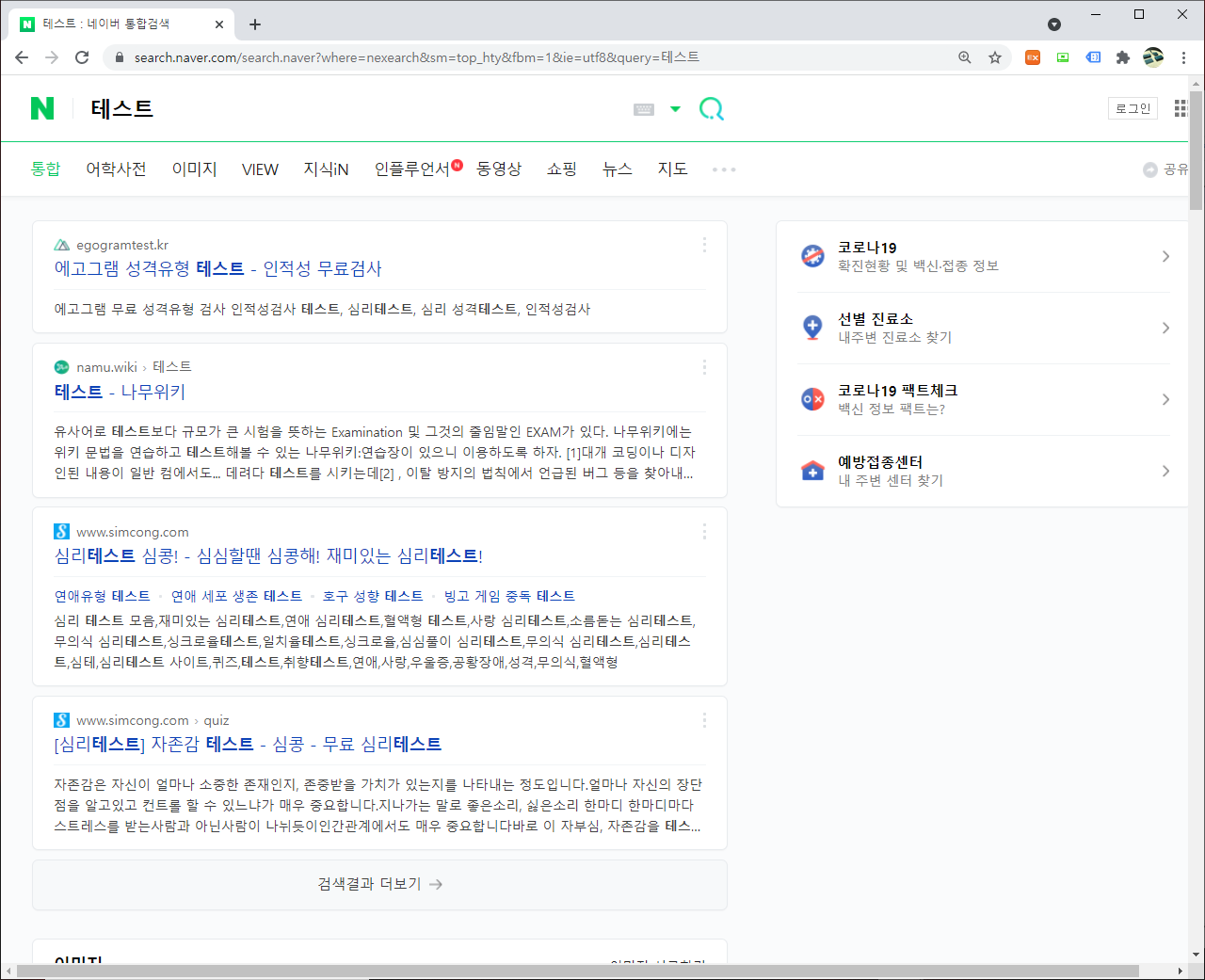This screenshot has width=1205, height=980.
Task: Open the VIEW tab
Action: click(260, 169)
